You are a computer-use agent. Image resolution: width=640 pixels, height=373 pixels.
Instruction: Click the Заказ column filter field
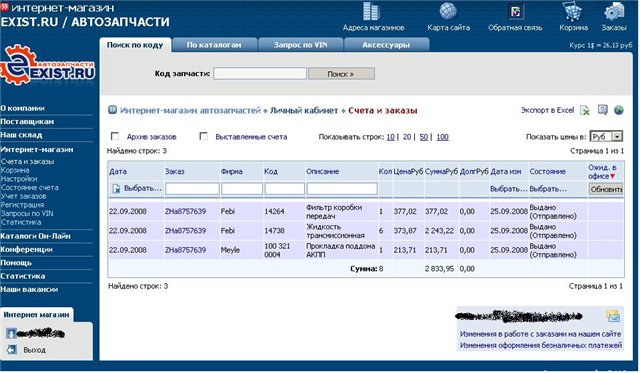192,189
